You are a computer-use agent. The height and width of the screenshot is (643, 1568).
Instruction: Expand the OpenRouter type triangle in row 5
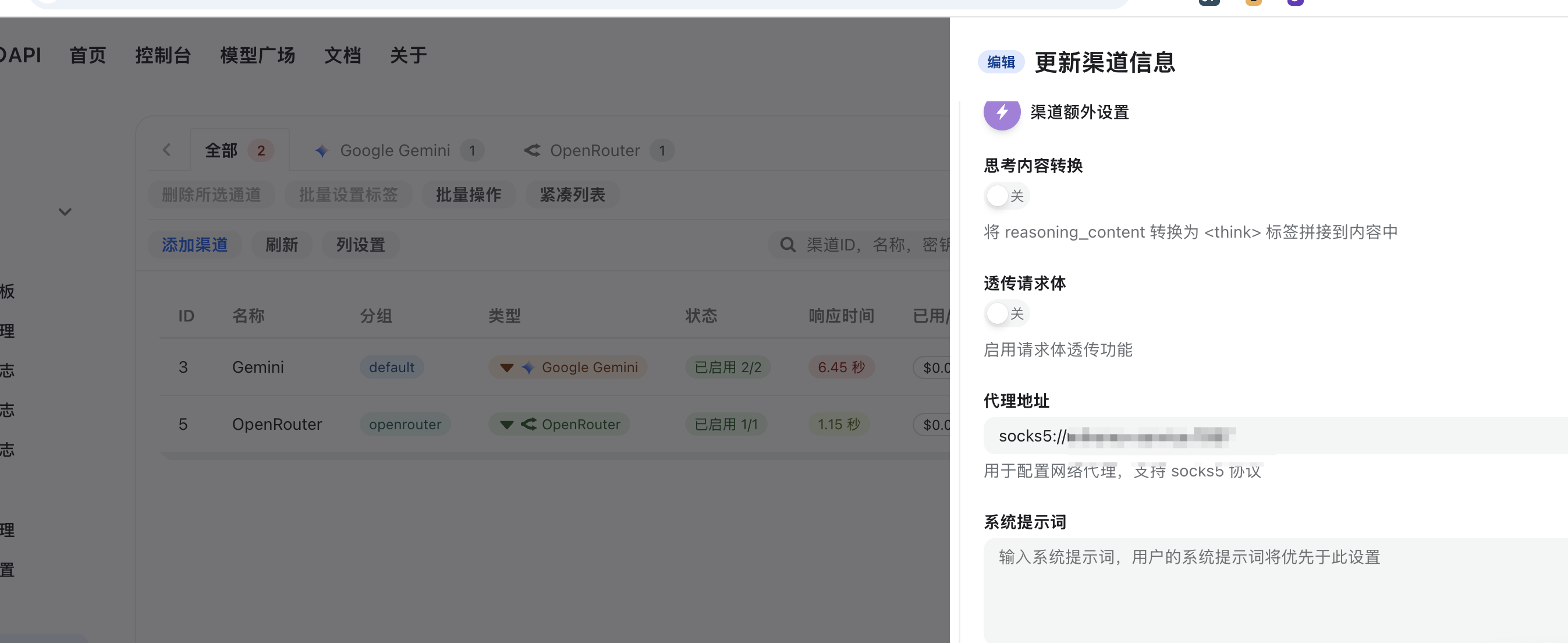[x=506, y=425]
